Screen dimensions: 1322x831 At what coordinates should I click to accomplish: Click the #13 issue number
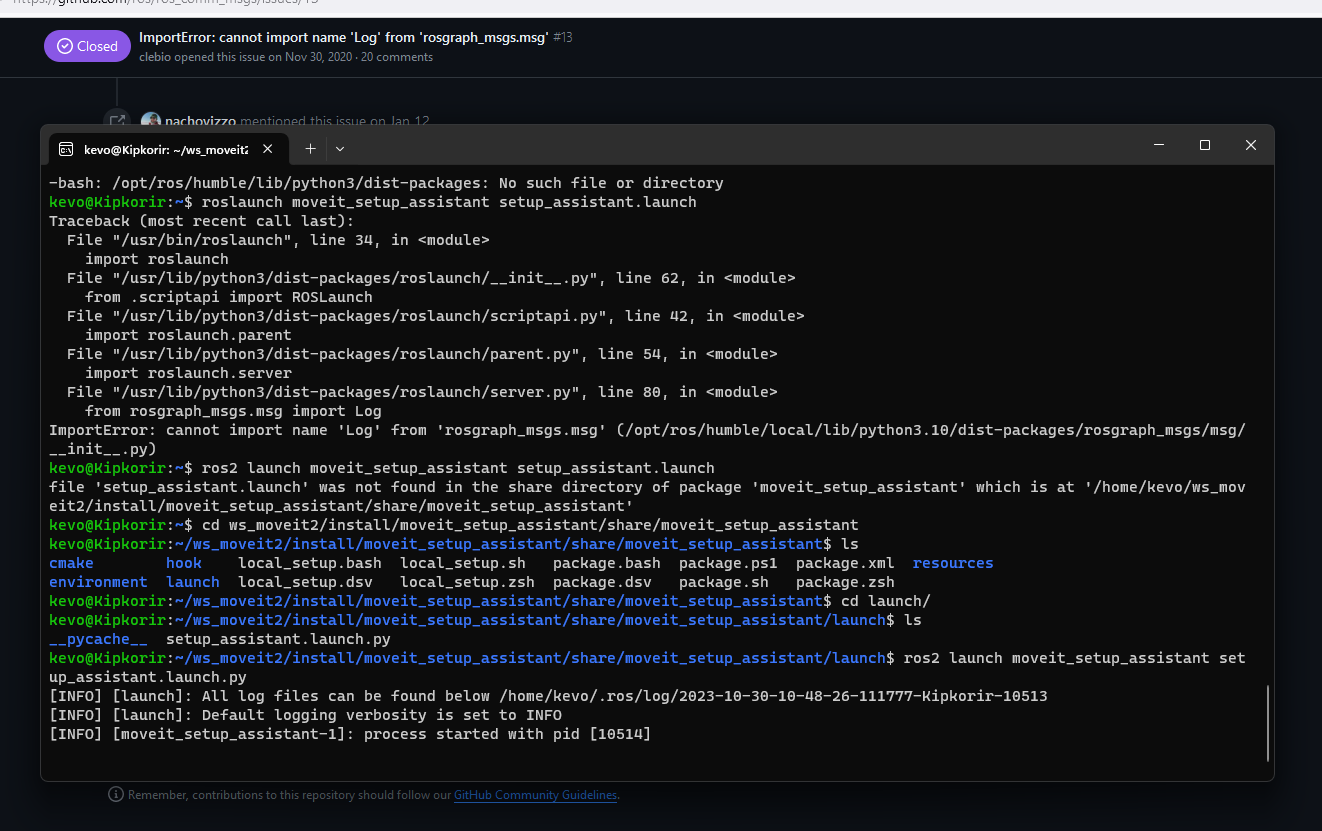click(x=562, y=35)
